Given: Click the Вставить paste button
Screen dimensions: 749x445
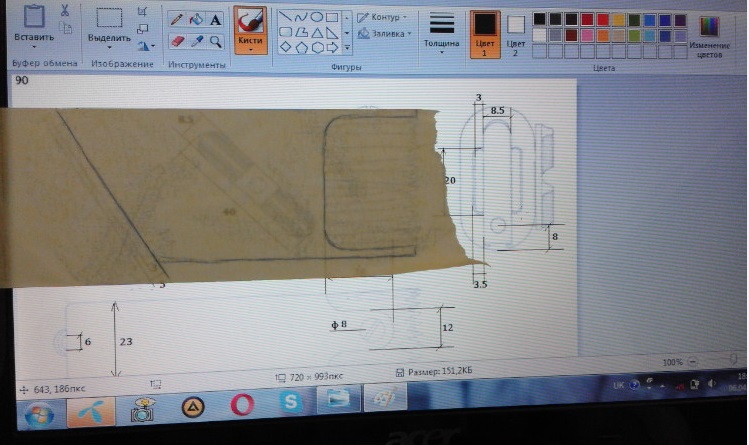Looking at the screenshot, I should point(33,37).
